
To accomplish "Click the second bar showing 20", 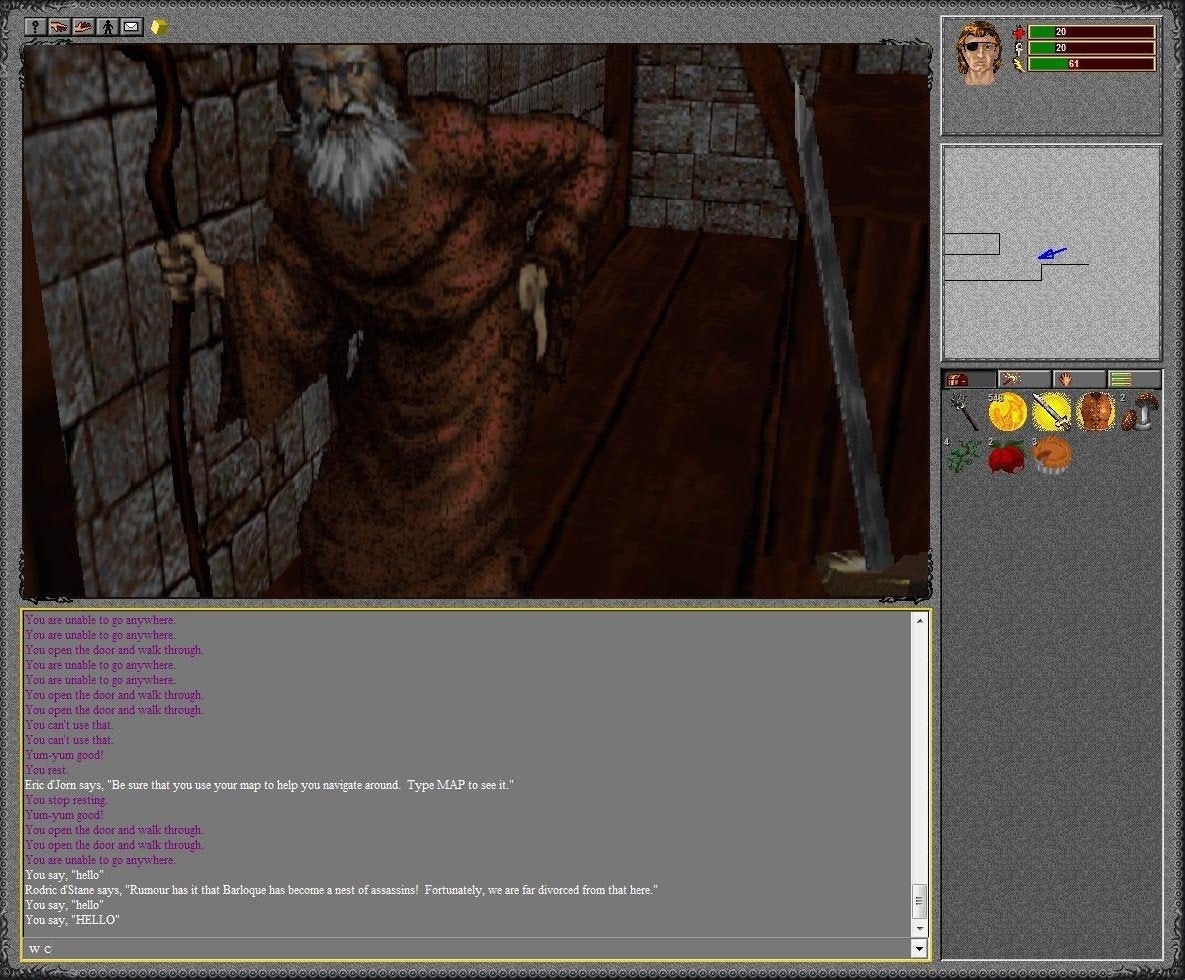I will tap(1092, 48).
